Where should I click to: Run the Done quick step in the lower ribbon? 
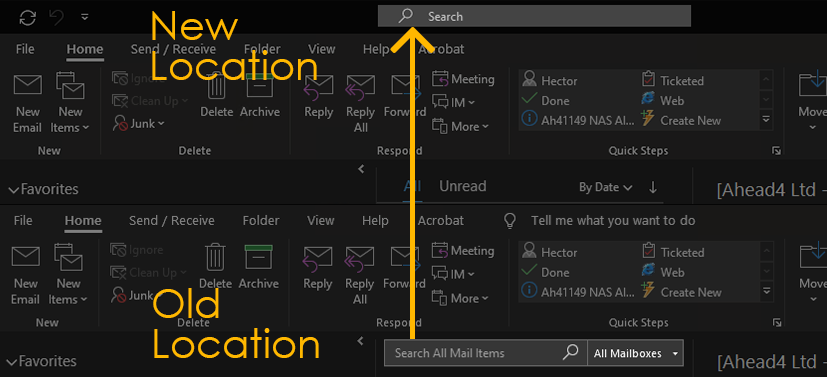546,273
